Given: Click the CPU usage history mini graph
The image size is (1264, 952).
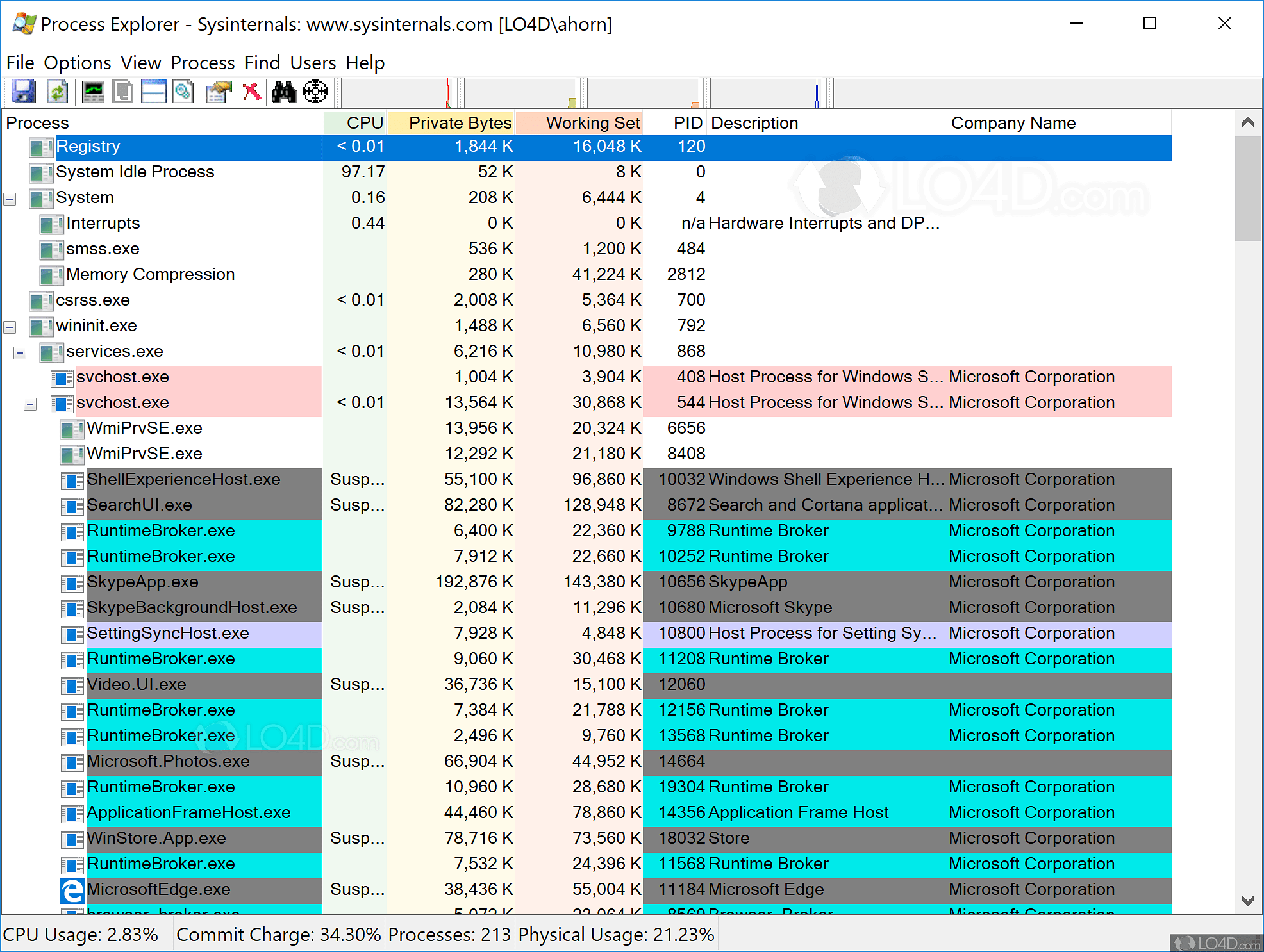Looking at the screenshot, I should 396,94.
